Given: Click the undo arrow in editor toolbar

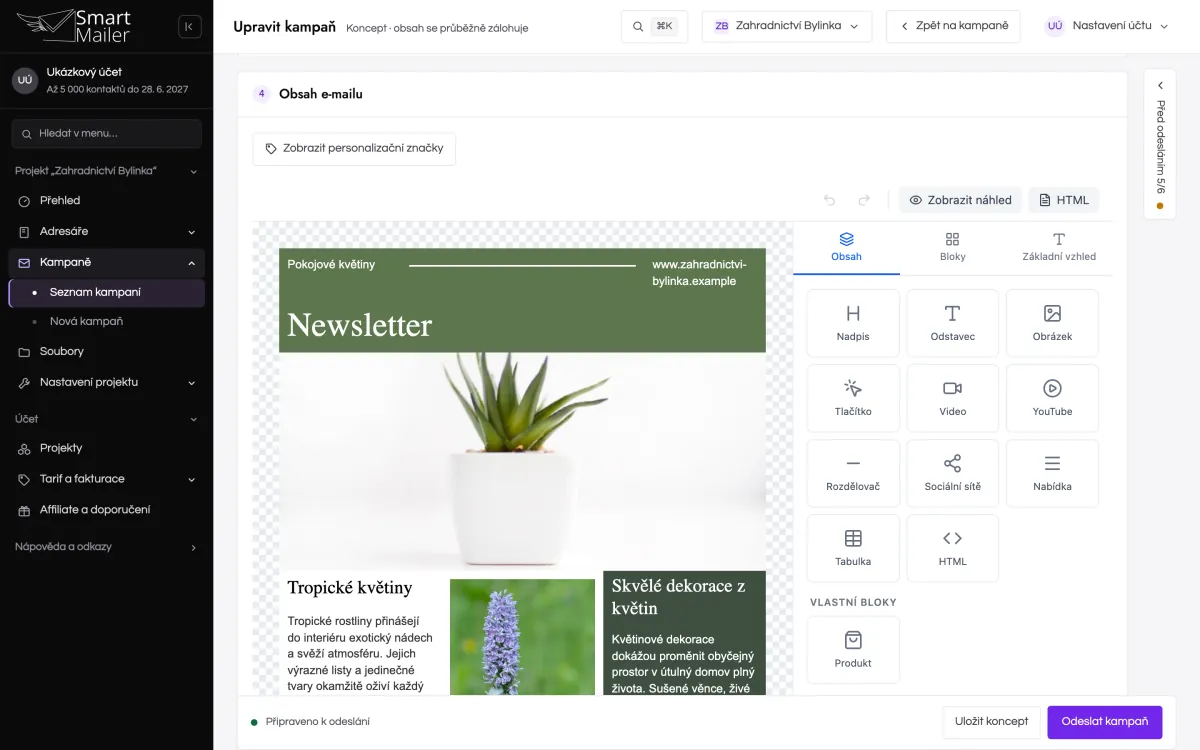Looking at the screenshot, I should pyautogui.click(x=829, y=200).
